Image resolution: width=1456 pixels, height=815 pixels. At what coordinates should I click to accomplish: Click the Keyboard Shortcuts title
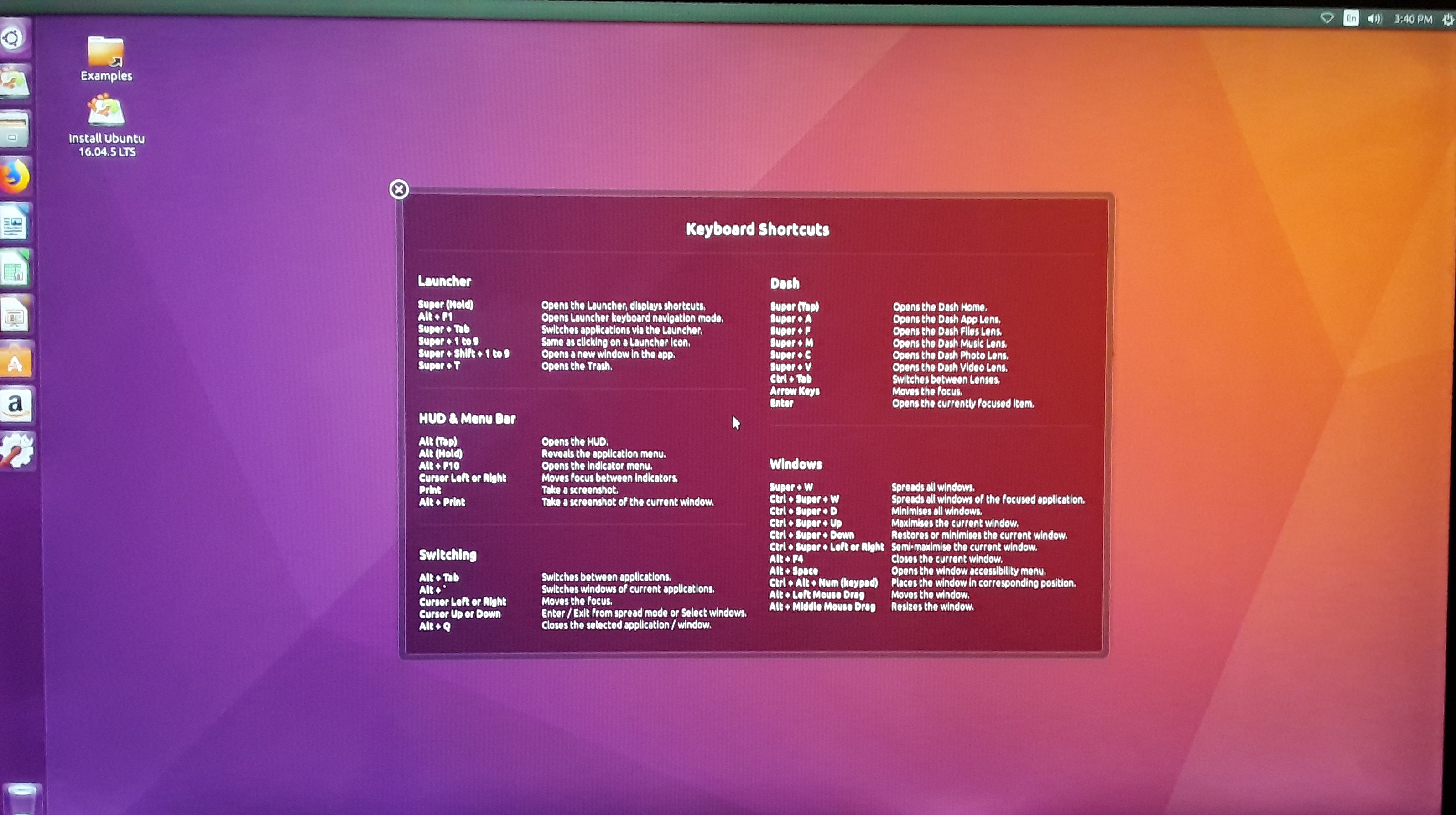(757, 229)
